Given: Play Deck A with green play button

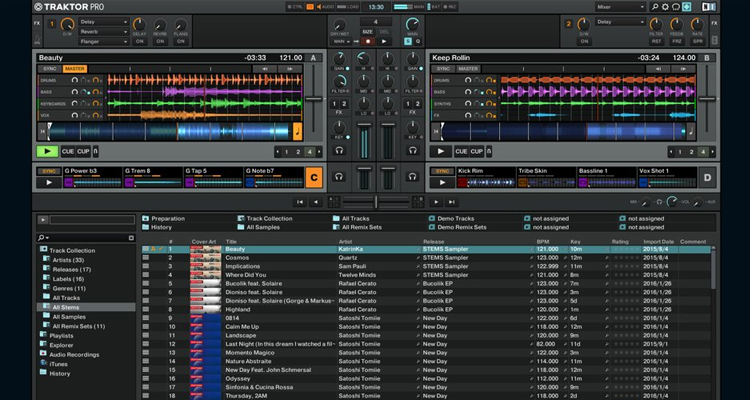Looking at the screenshot, I should click(x=47, y=152).
